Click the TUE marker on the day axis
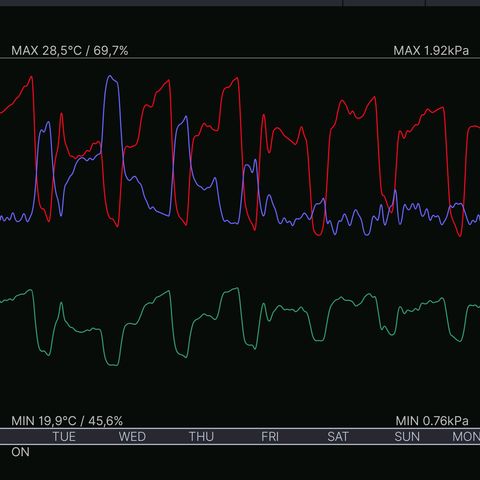 [x=64, y=437]
